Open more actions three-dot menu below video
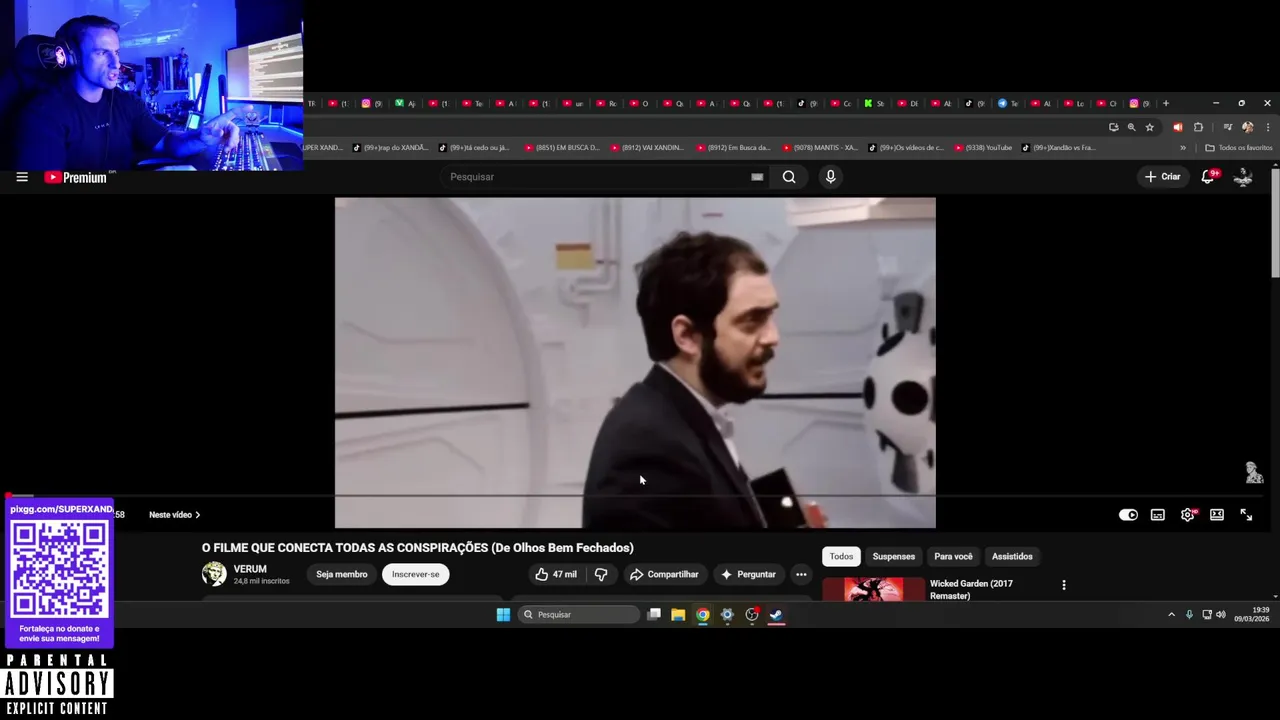 [801, 574]
